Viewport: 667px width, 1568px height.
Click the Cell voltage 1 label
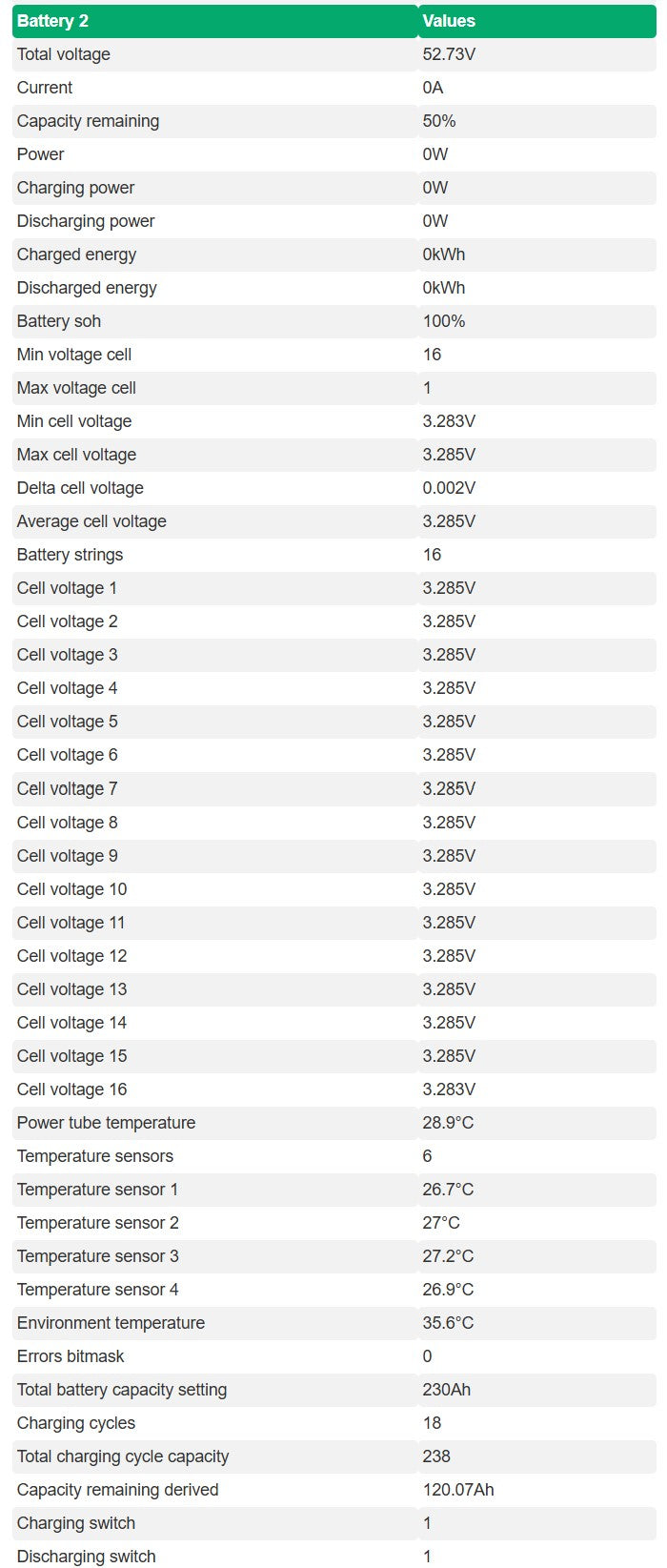tap(67, 588)
